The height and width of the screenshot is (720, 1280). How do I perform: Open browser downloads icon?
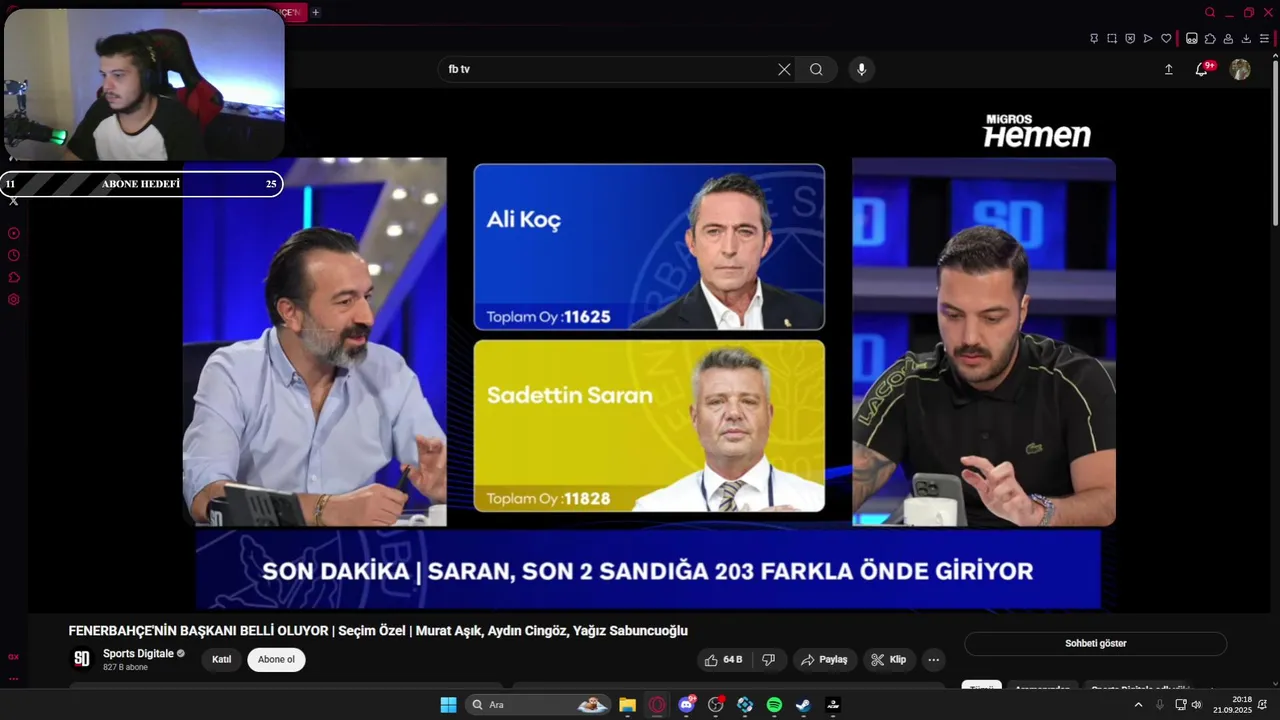(1246, 39)
